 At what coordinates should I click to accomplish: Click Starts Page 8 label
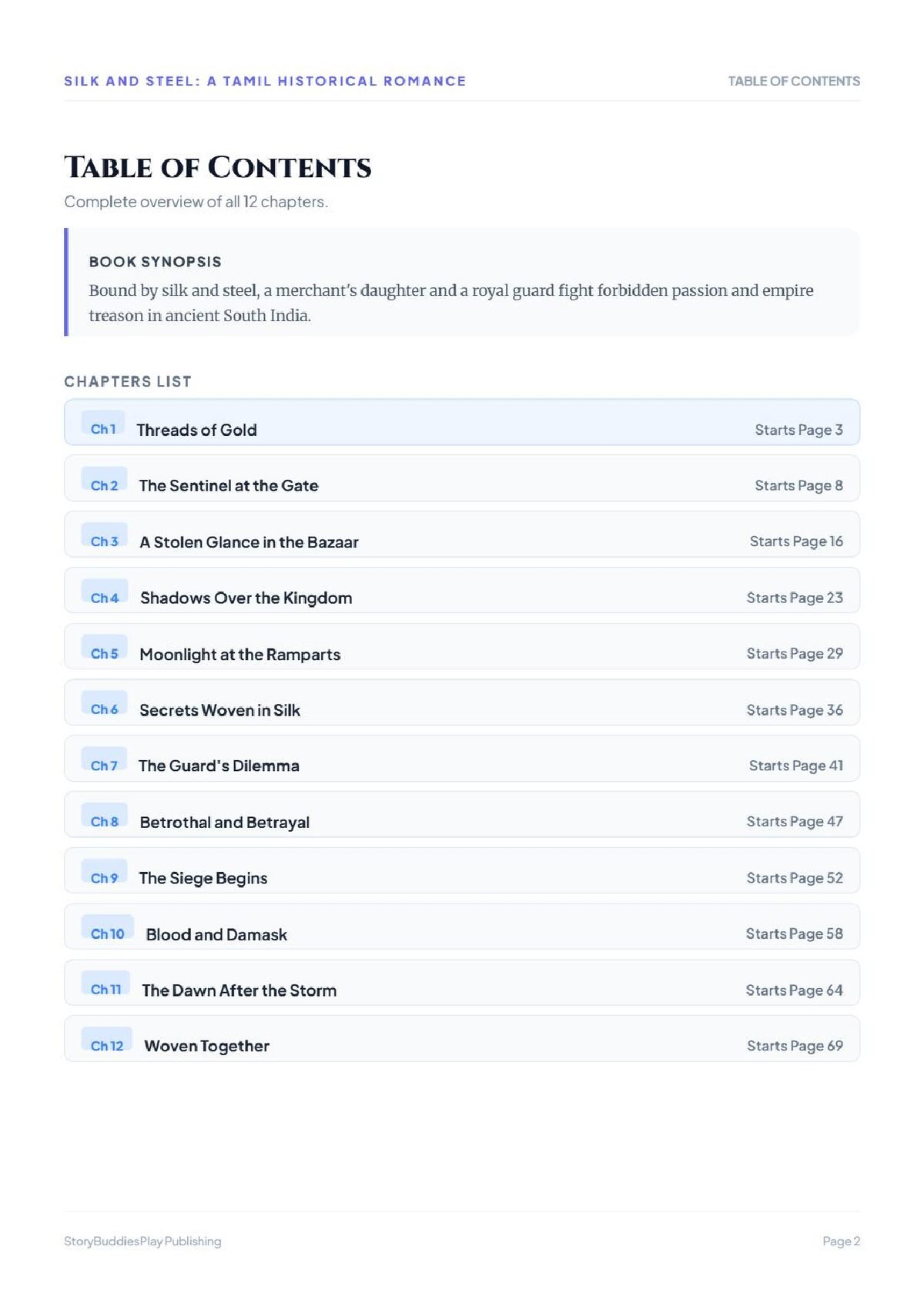pyautogui.click(x=798, y=485)
